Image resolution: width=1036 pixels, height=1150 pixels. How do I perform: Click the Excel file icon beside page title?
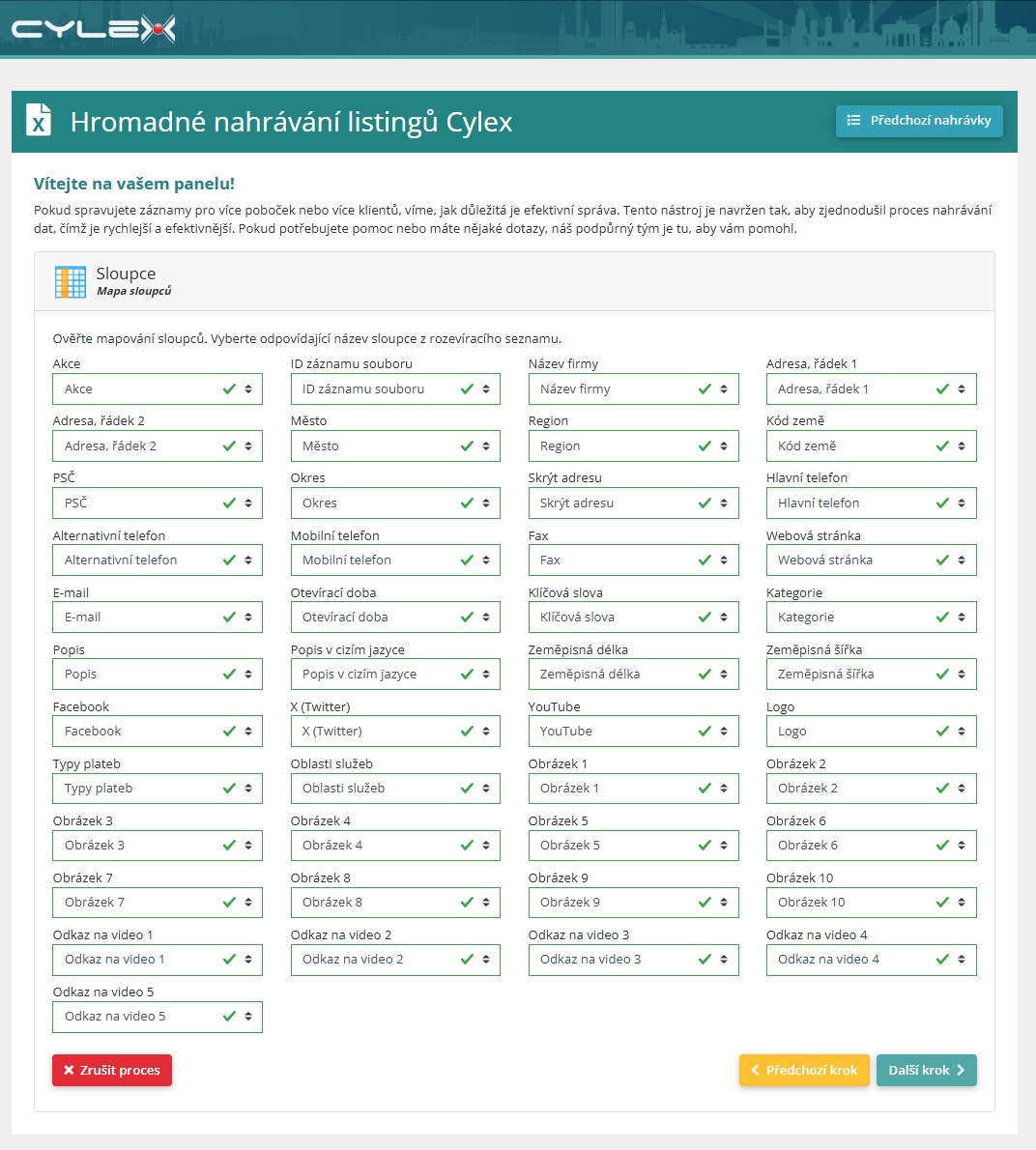(39, 120)
